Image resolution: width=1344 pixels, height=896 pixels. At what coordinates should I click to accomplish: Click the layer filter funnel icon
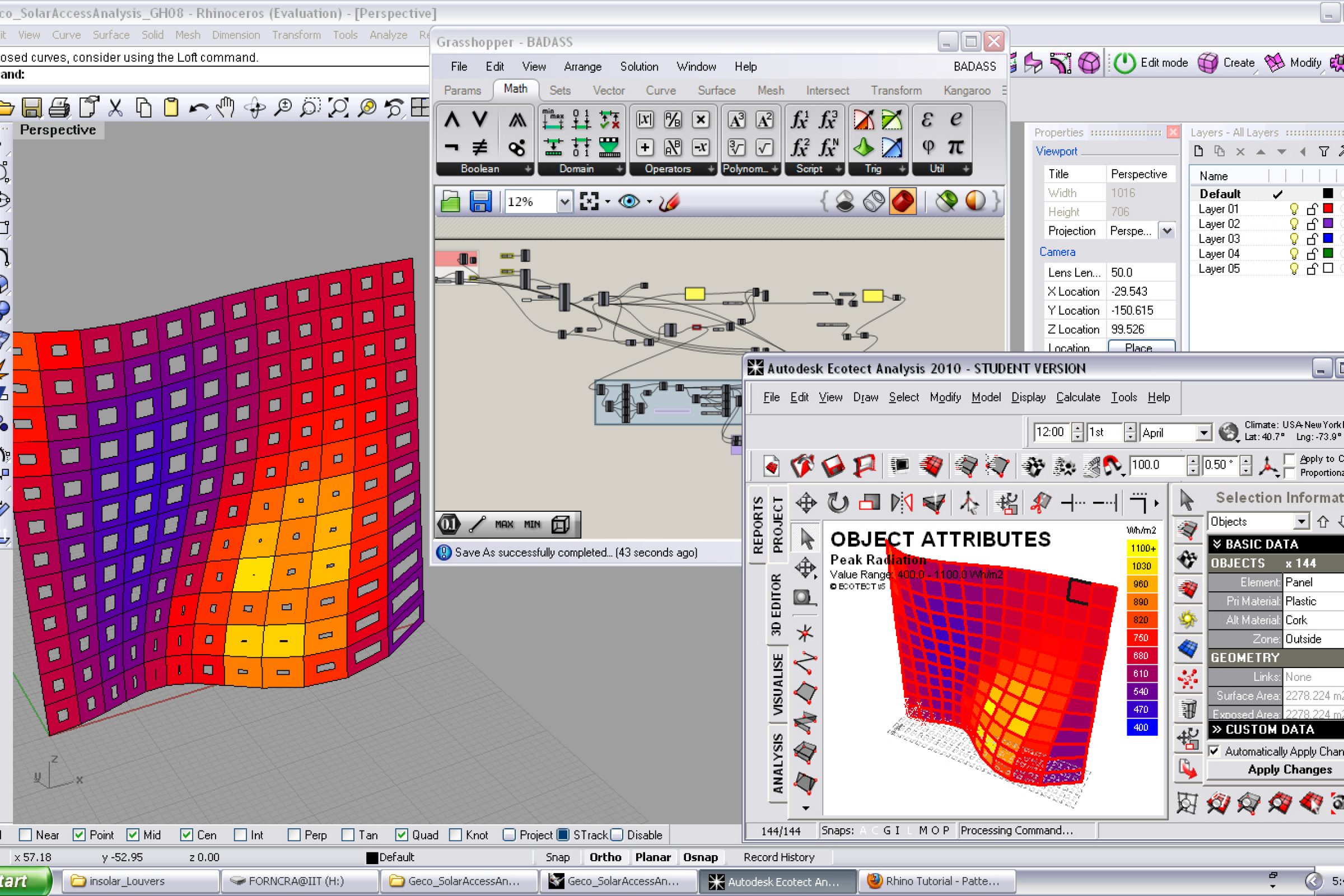(x=1323, y=151)
